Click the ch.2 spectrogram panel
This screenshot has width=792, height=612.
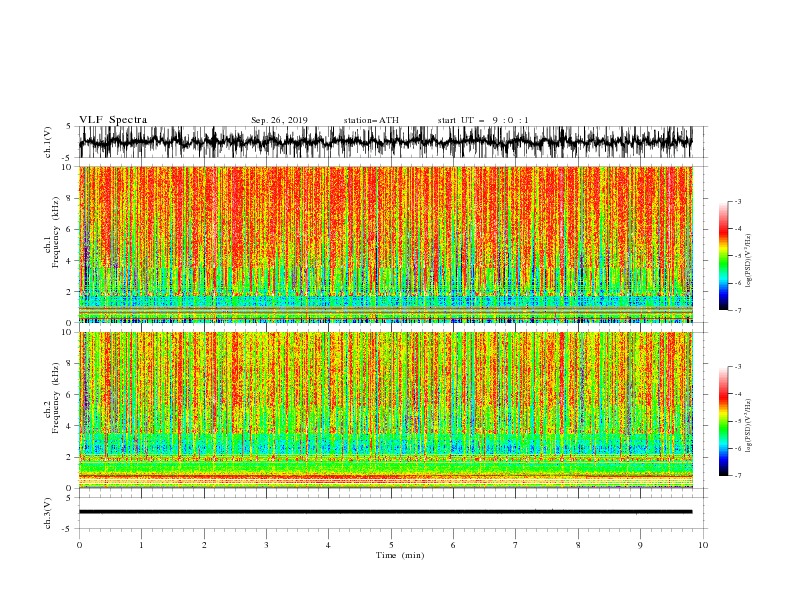(386, 410)
